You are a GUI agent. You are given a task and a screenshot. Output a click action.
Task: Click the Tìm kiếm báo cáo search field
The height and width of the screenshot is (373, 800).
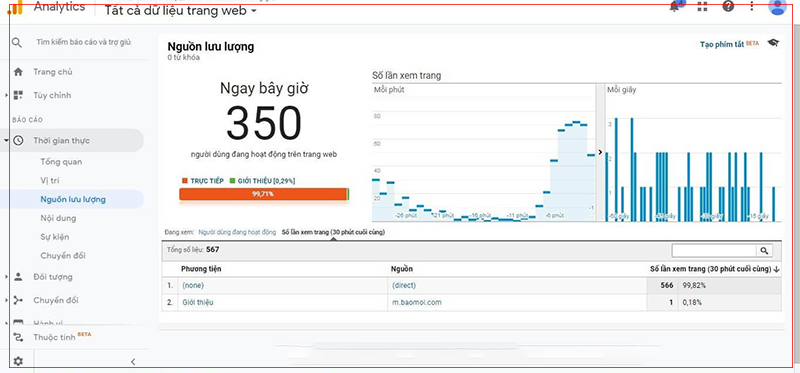[x=84, y=42]
